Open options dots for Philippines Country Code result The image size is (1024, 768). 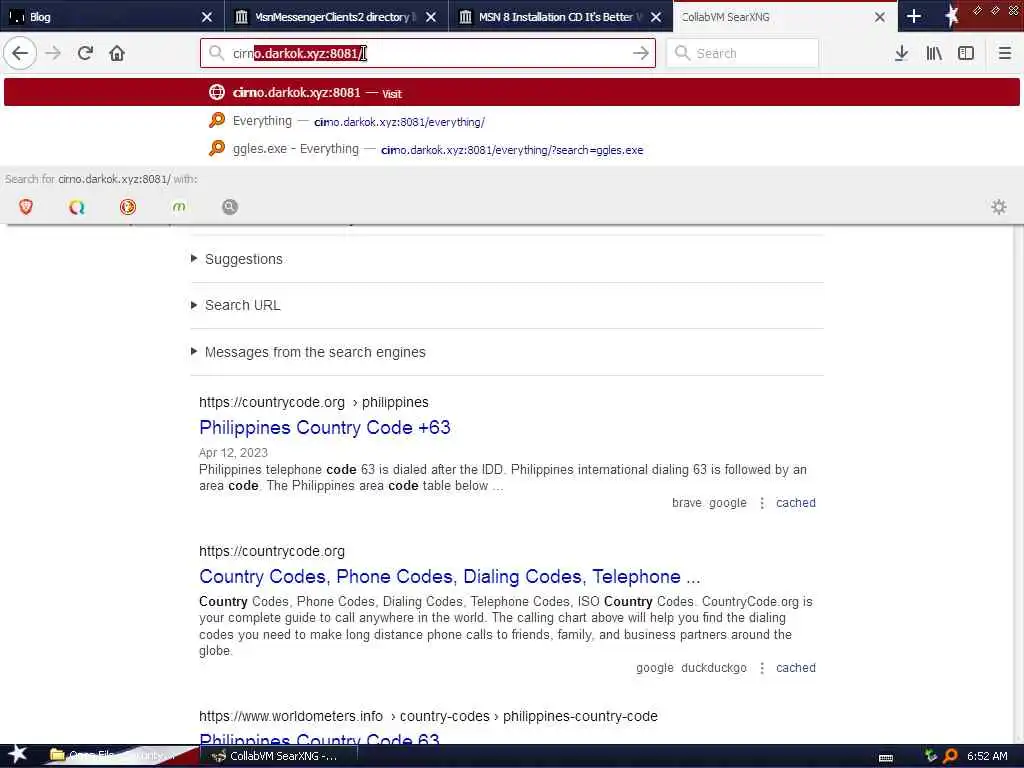pyautogui.click(x=761, y=503)
